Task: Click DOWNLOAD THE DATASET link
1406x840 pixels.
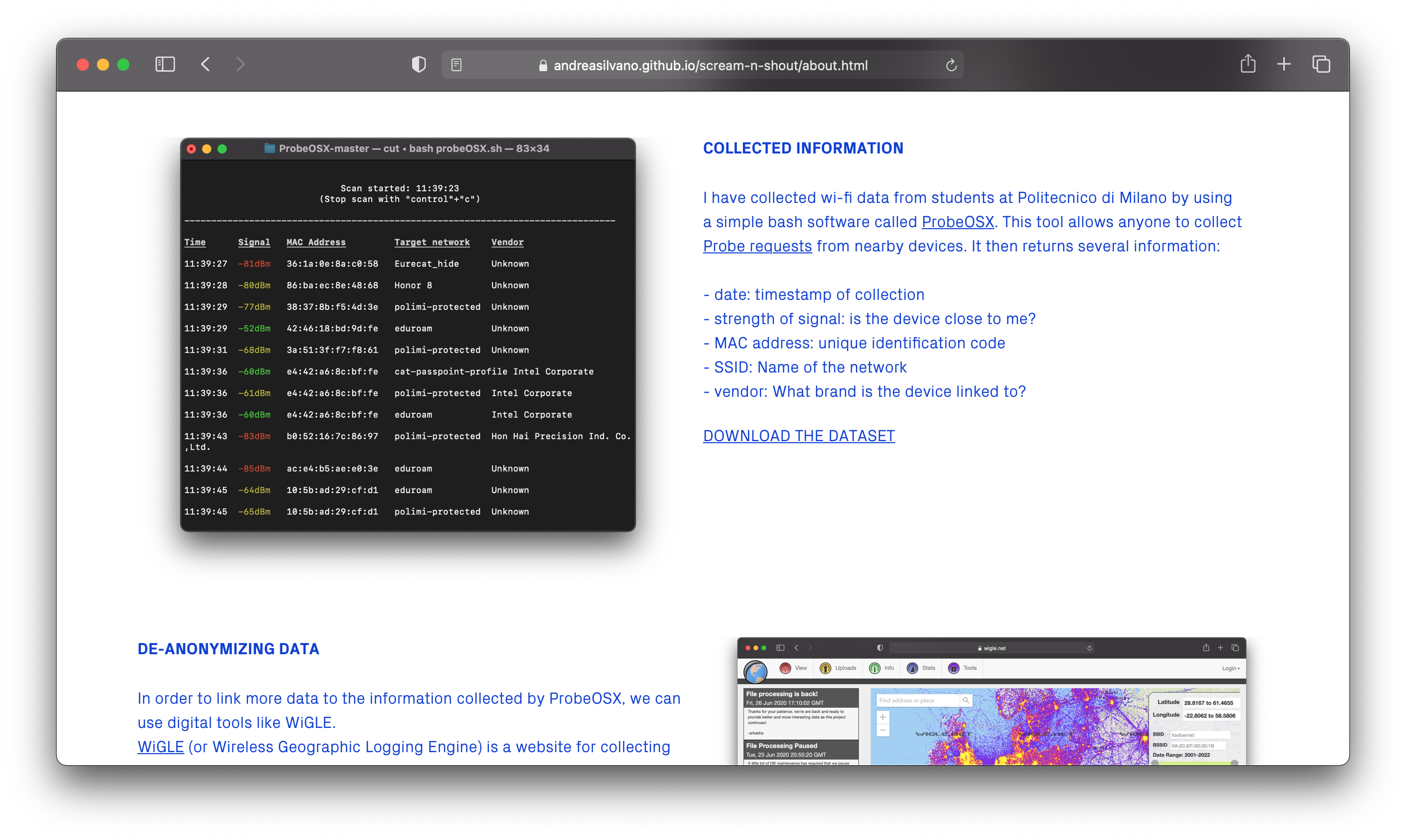Action: 798,436
